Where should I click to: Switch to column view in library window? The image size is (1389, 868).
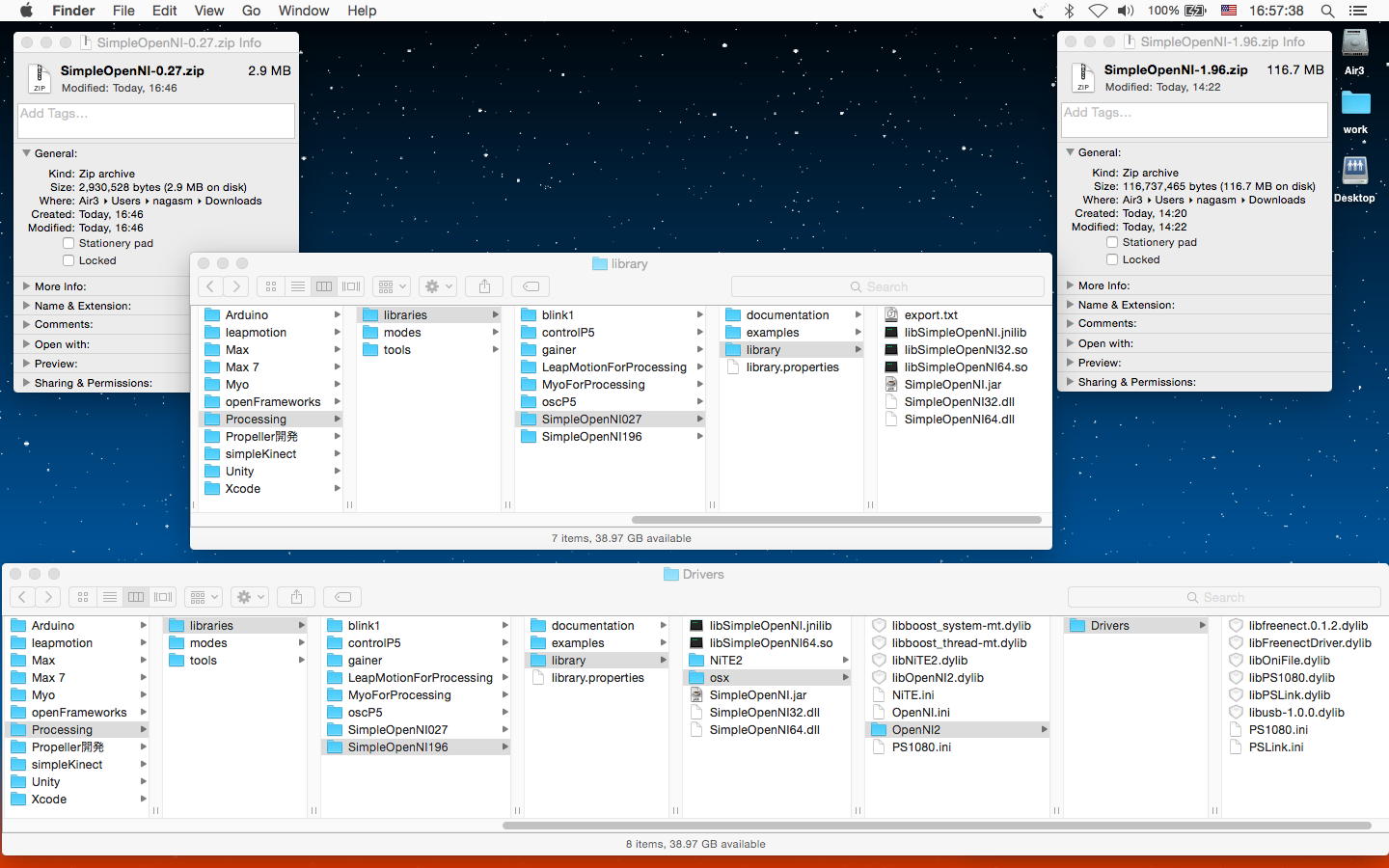pos(324,286)
